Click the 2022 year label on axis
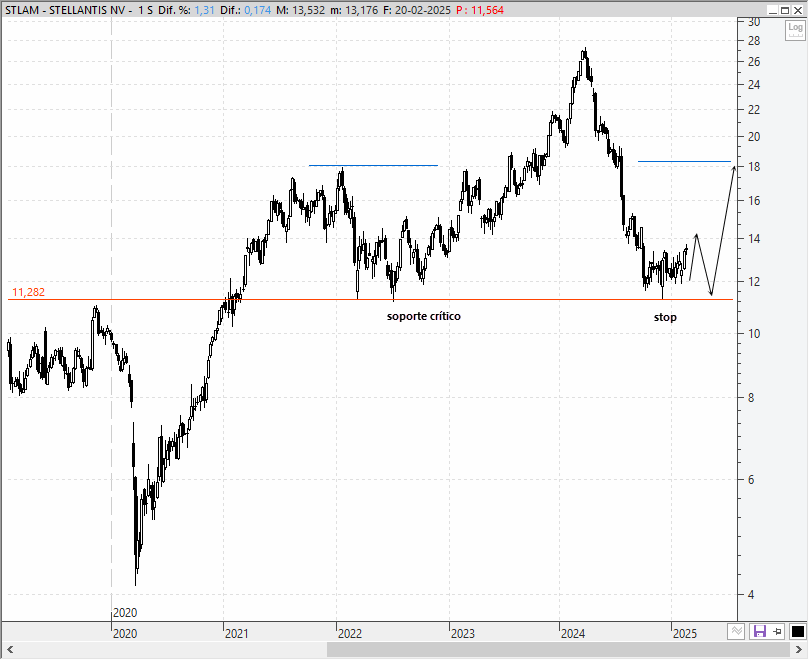 tap(350, 634)
